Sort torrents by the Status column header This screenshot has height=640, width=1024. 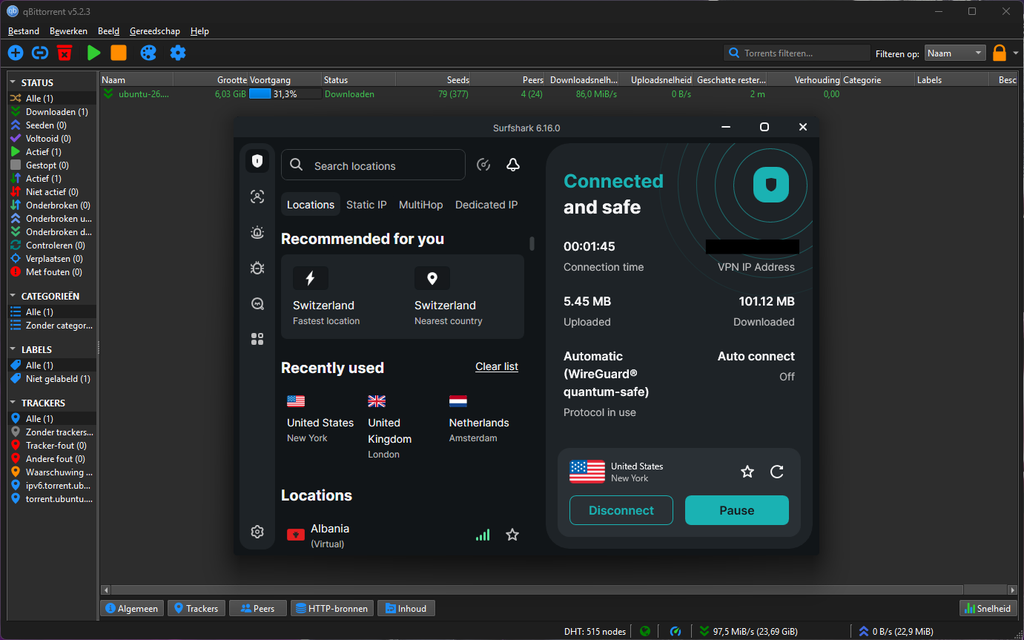(359, 80)
